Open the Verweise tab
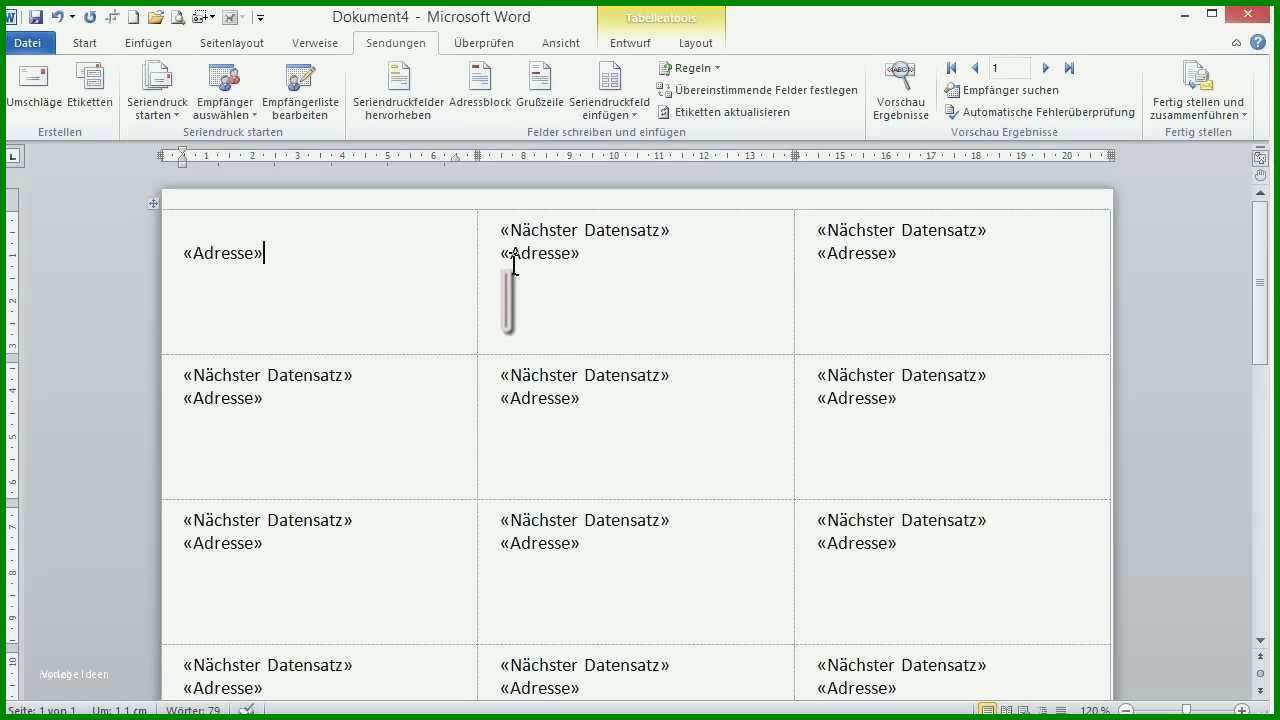The width and height of the screenshot is (1280, 720). point(315,43)
